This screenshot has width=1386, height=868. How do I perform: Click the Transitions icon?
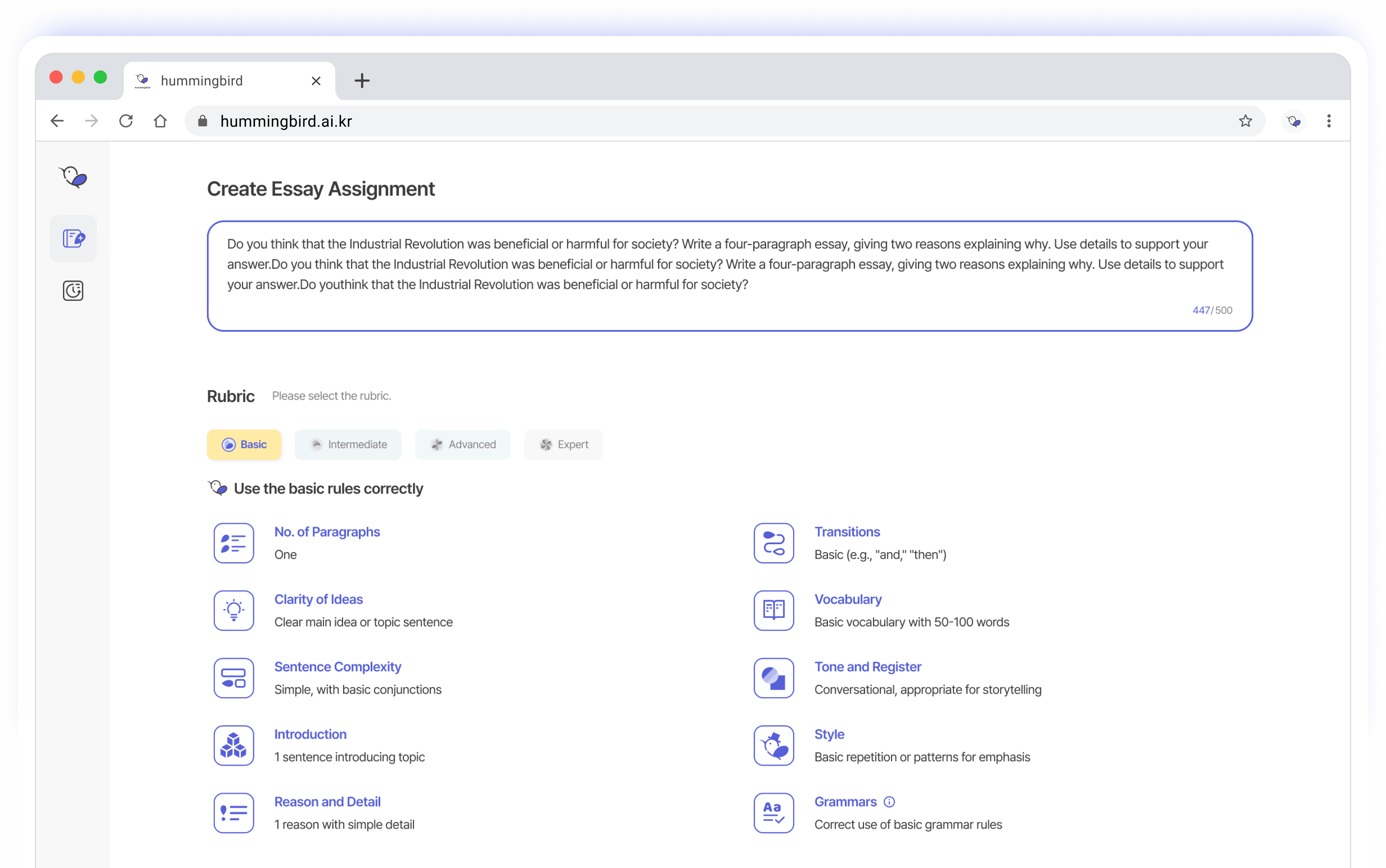click(773, 543)
